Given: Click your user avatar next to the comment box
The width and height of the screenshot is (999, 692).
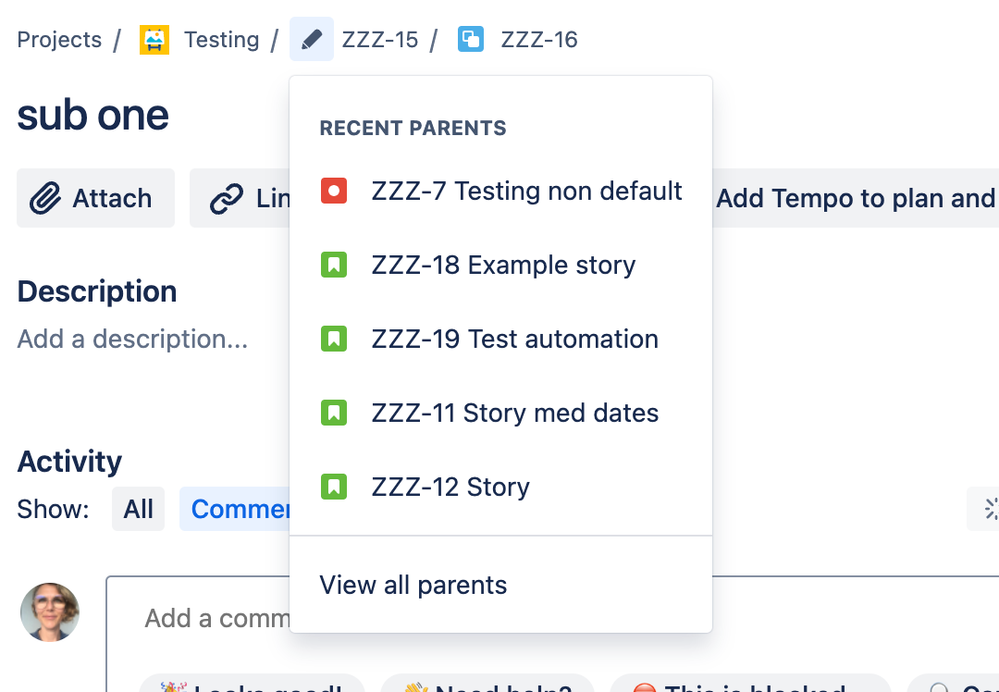Looking at the screenshot, I should [49, 612].
